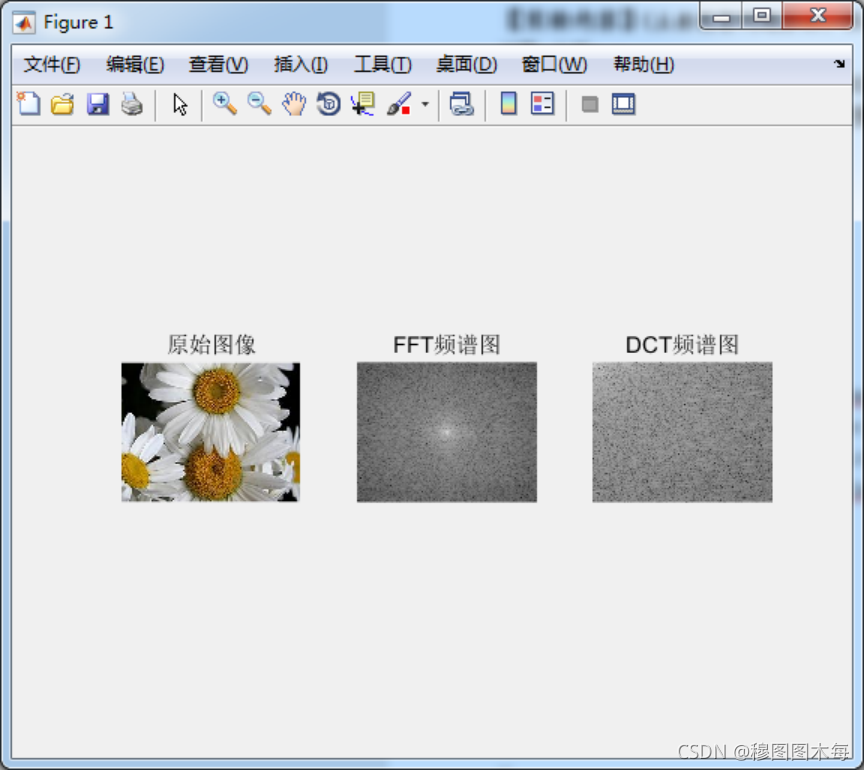Open a saved figure file

[x=62, y=103]
